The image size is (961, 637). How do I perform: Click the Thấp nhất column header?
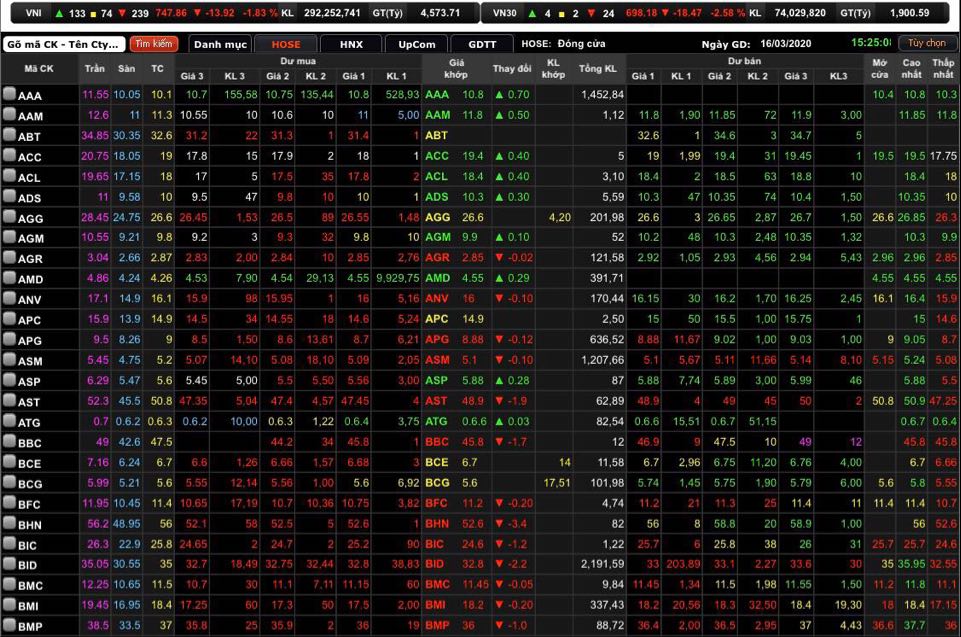943,69
